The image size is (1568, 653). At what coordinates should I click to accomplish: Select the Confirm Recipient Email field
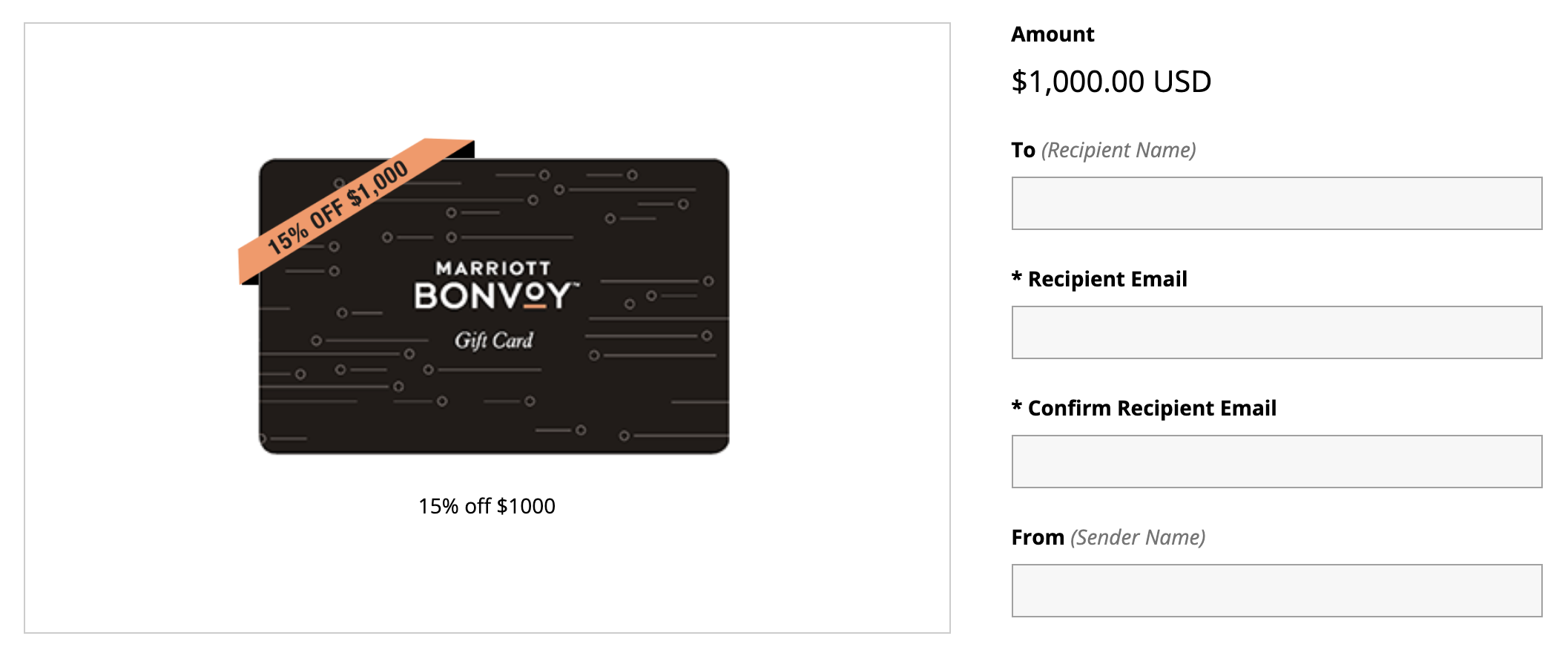pos(1276,462)
